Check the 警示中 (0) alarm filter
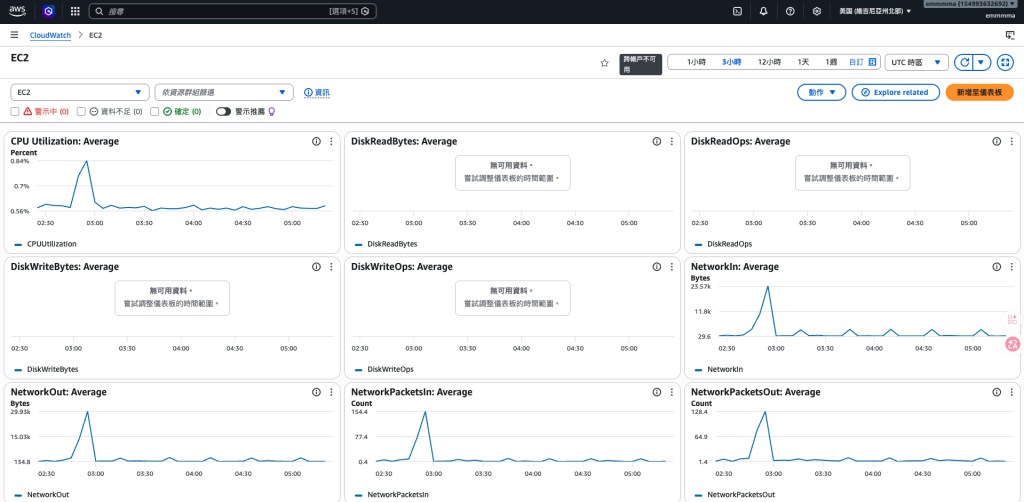This screenshot has height=502, width=1024. [15, 112]
